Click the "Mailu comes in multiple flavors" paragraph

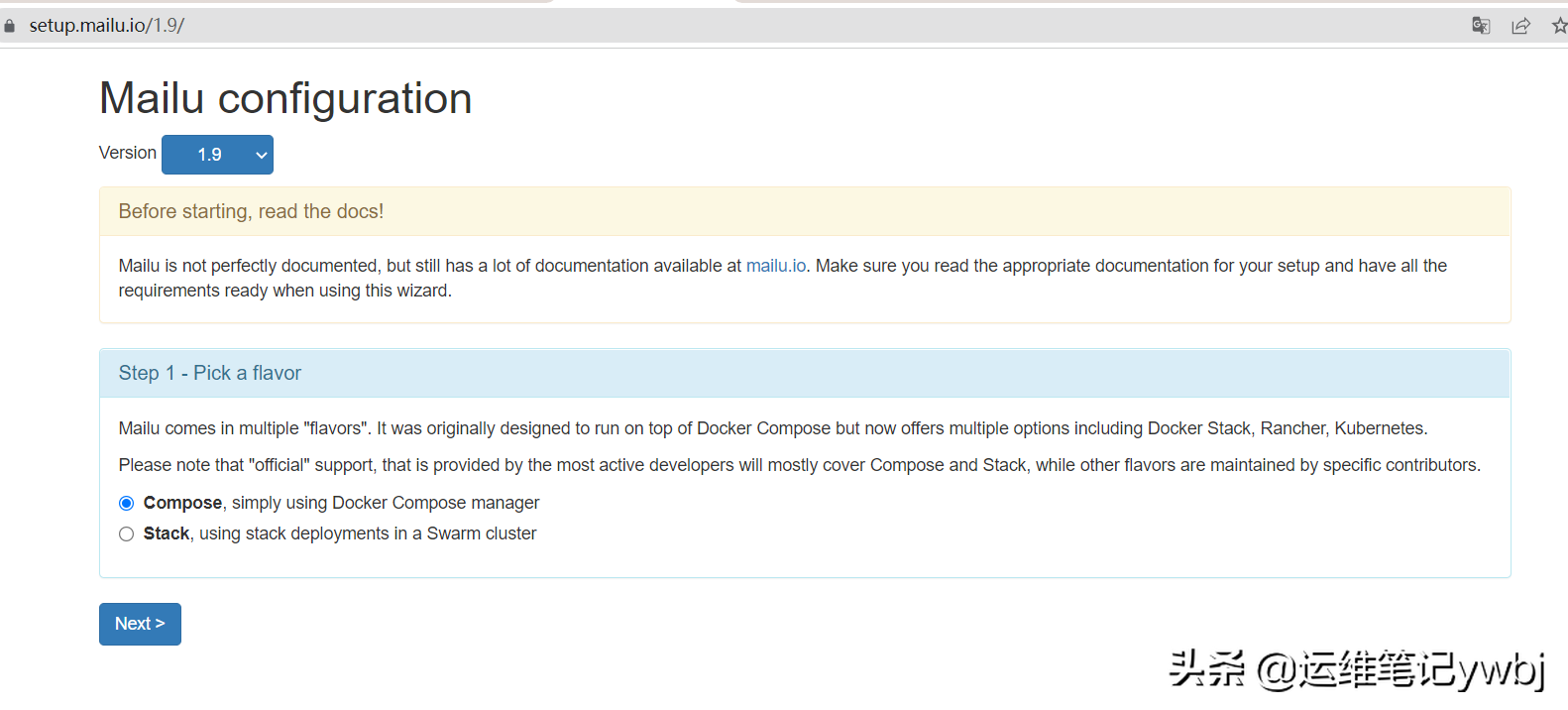click(773, 428)
